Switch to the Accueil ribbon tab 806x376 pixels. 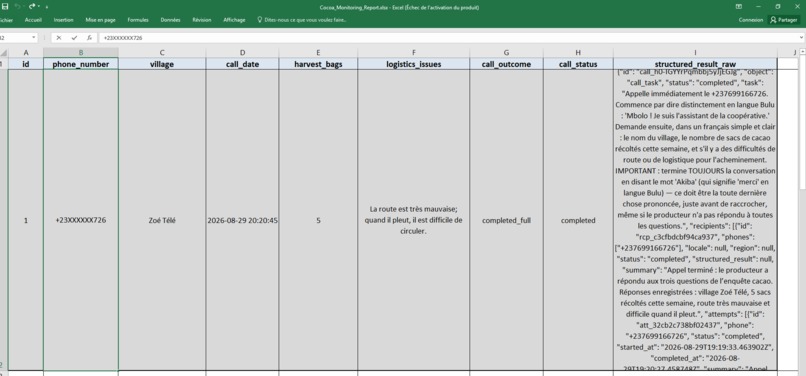pyautogui.click(x=33, y=20)
